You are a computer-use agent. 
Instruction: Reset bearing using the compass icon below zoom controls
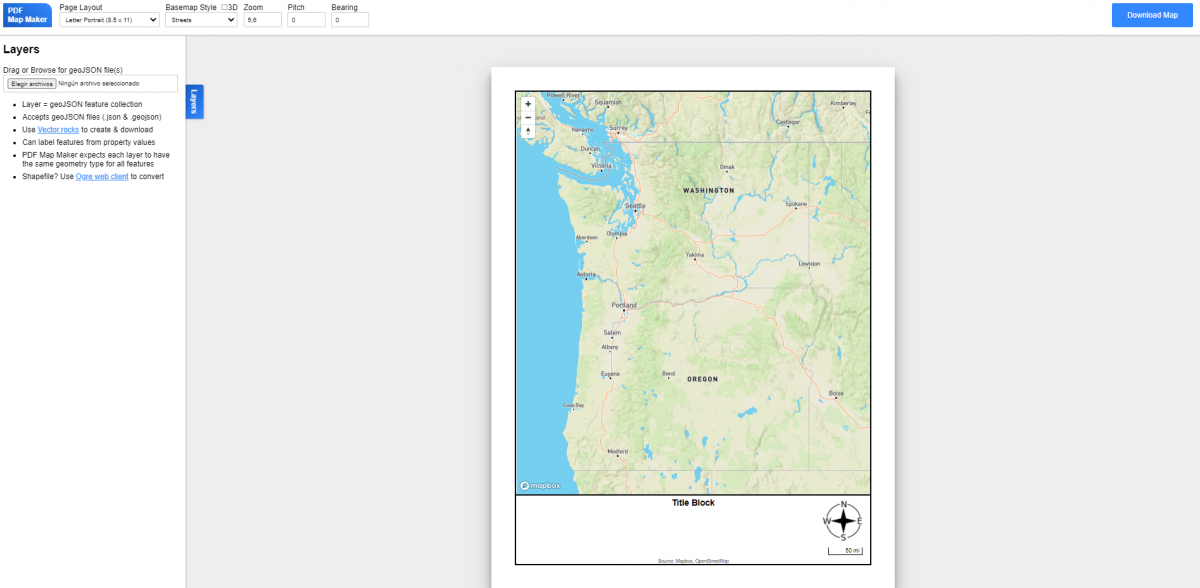tap(527, 131)
